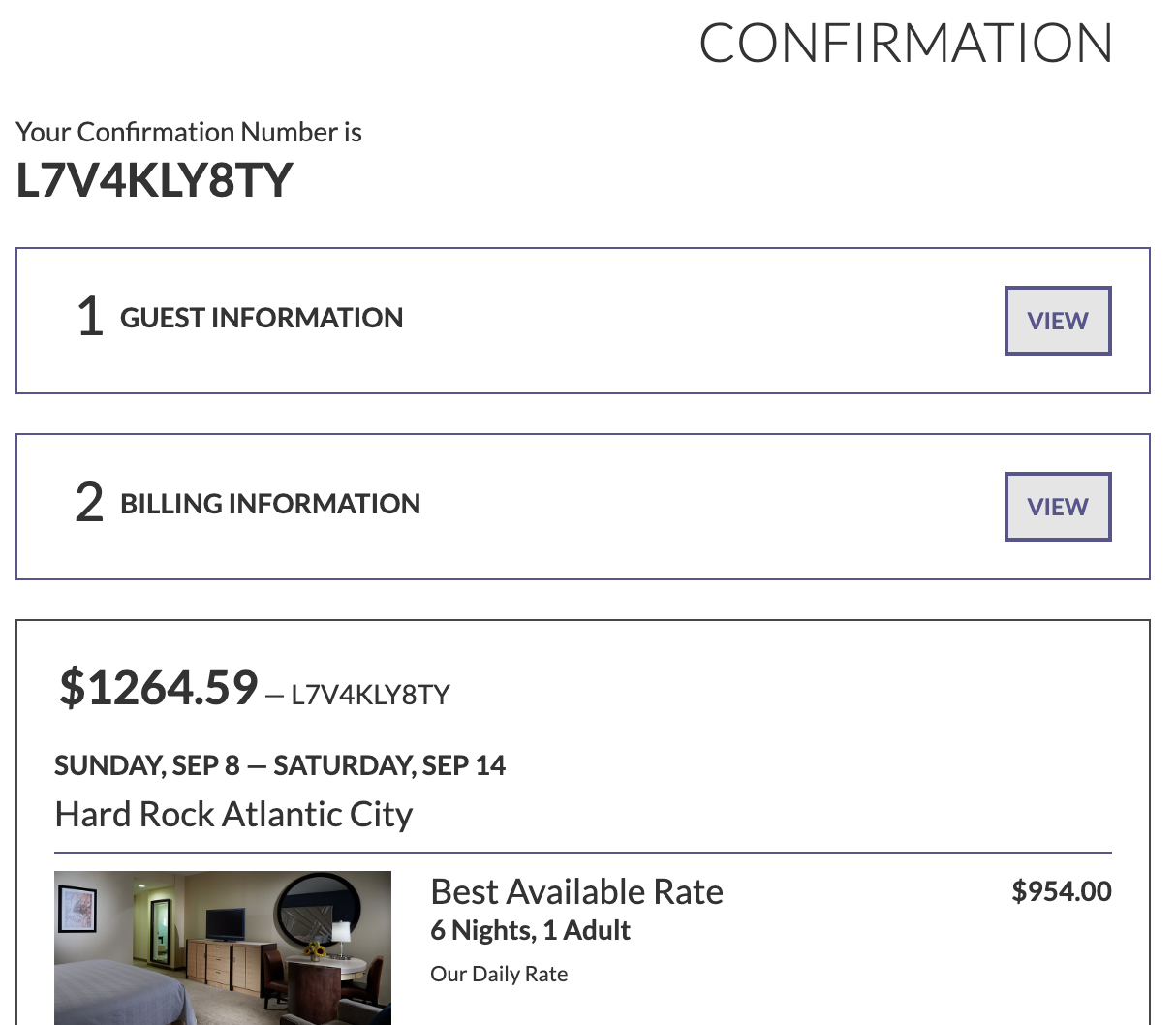Image resolution: width=1176 pixels, height=1025 pixels.
Task: Click the $1264.59 total price
Action: coord(159,687)
